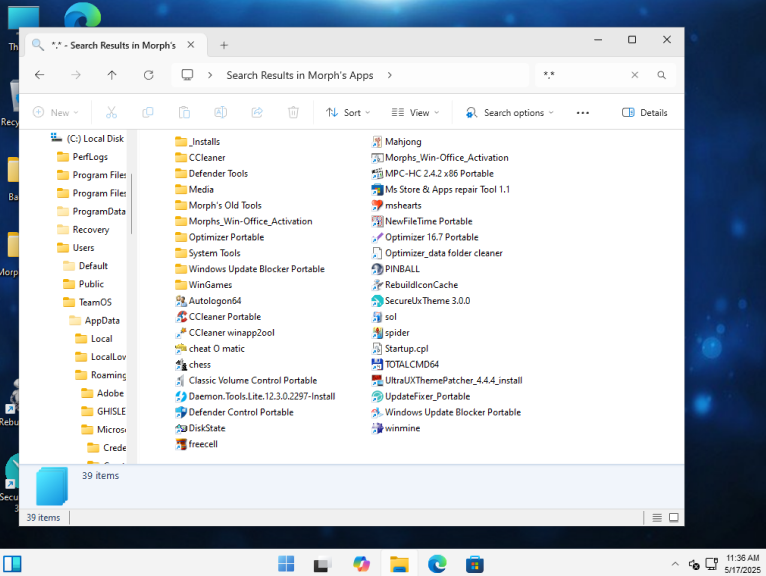Open the New item dropdown
This screenshot has width=766, height=576.
pos(55,113)
